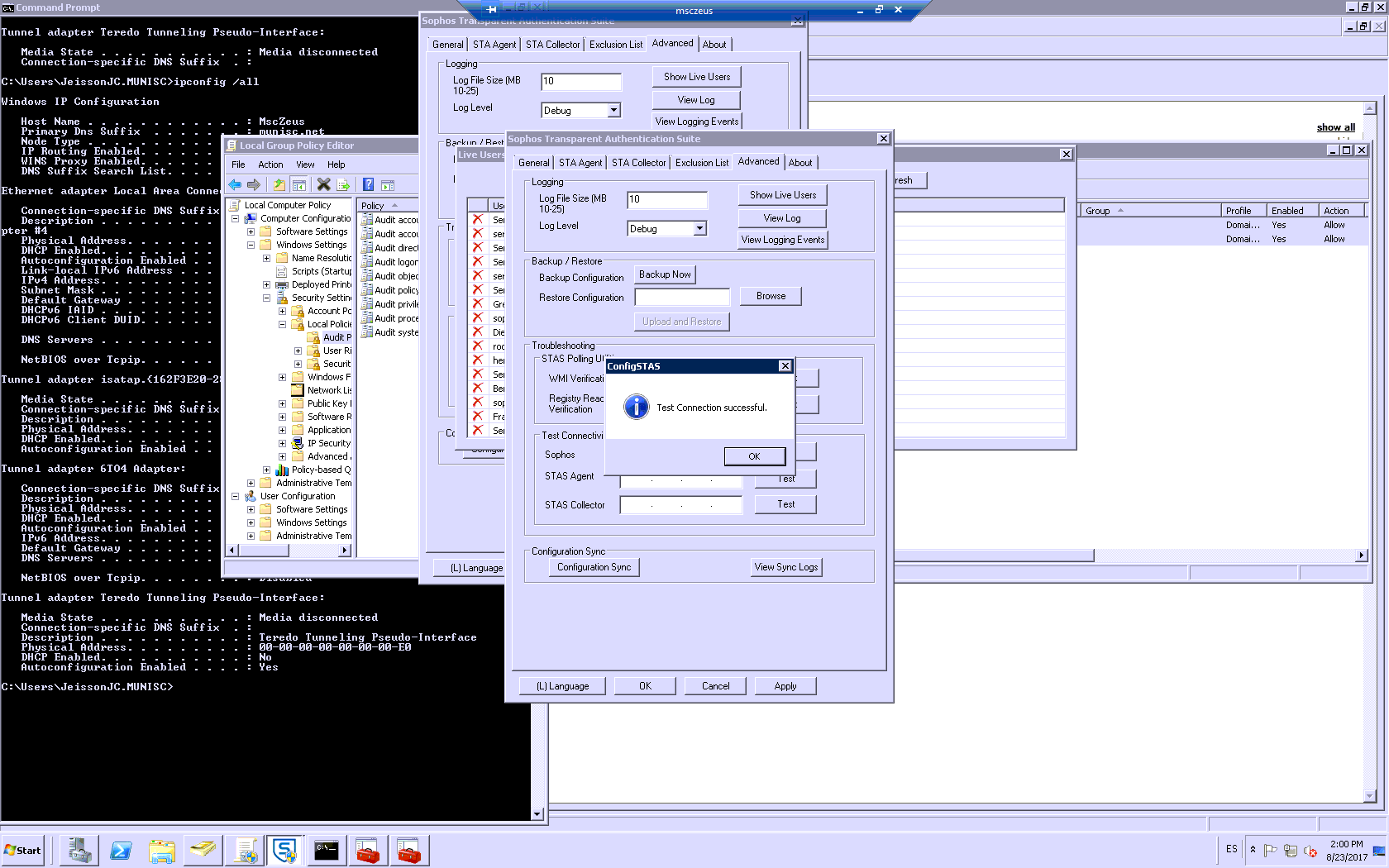Close the ConfigSTAS message dialog
The height and width of the screenshot is (868, 1389).
[785, 366]
